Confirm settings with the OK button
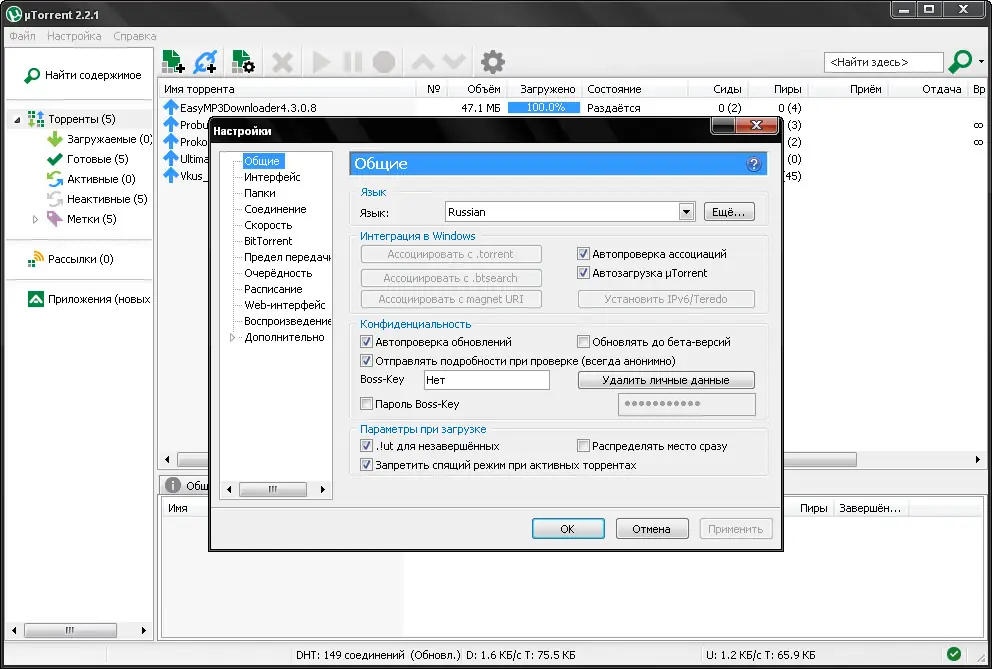The height and width of the screenshot is (669, 992). (568, 528)
